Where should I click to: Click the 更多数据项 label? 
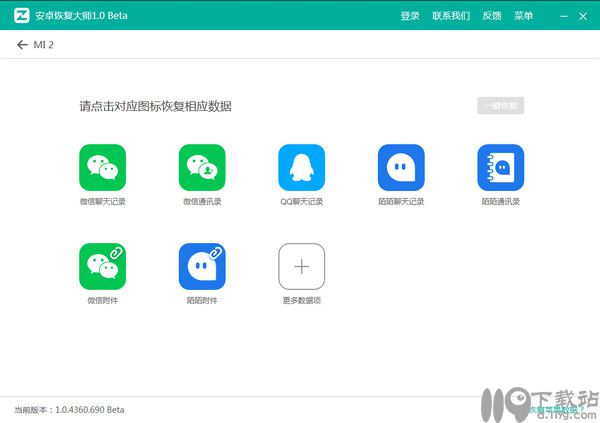tap(302, 301)
